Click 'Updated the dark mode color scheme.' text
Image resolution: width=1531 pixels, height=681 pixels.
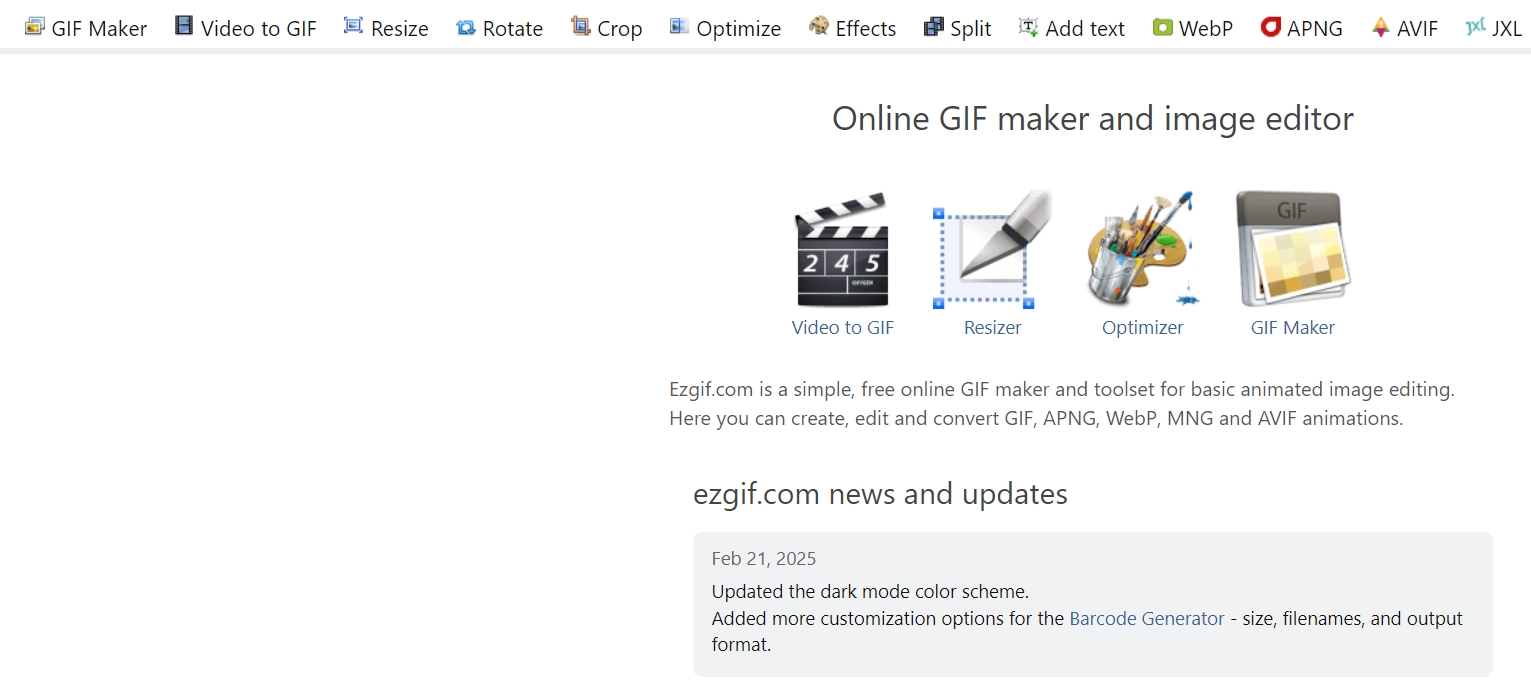point(870,591)
